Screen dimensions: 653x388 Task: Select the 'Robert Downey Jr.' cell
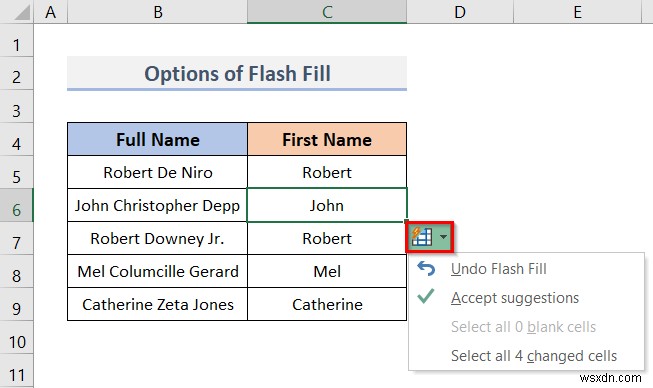157,238
